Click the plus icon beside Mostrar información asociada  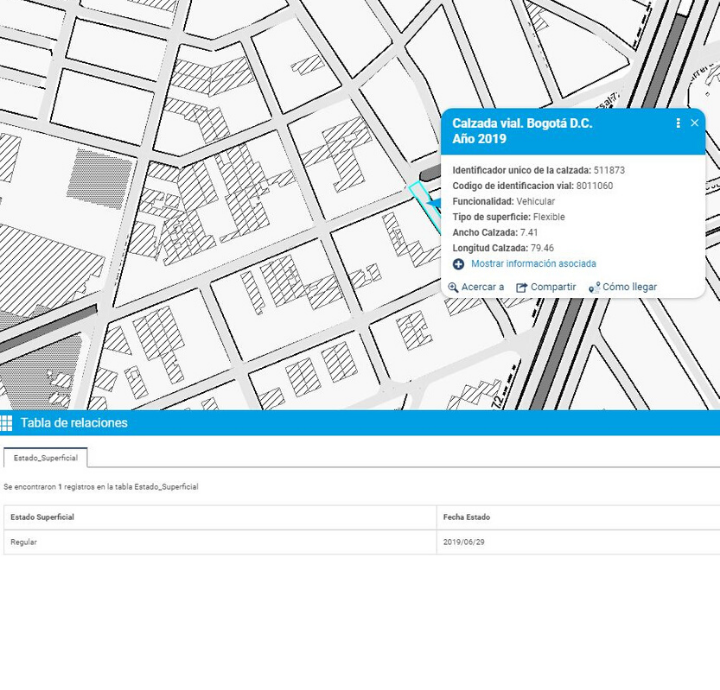(458, 264)
